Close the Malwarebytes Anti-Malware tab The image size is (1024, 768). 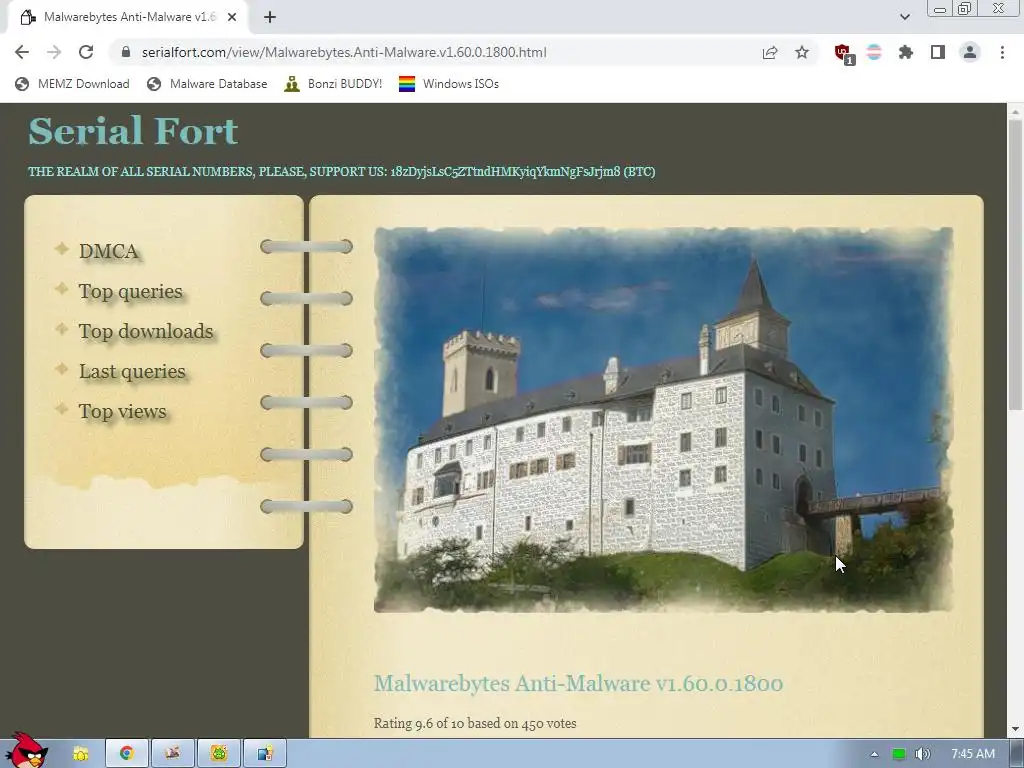232,17
